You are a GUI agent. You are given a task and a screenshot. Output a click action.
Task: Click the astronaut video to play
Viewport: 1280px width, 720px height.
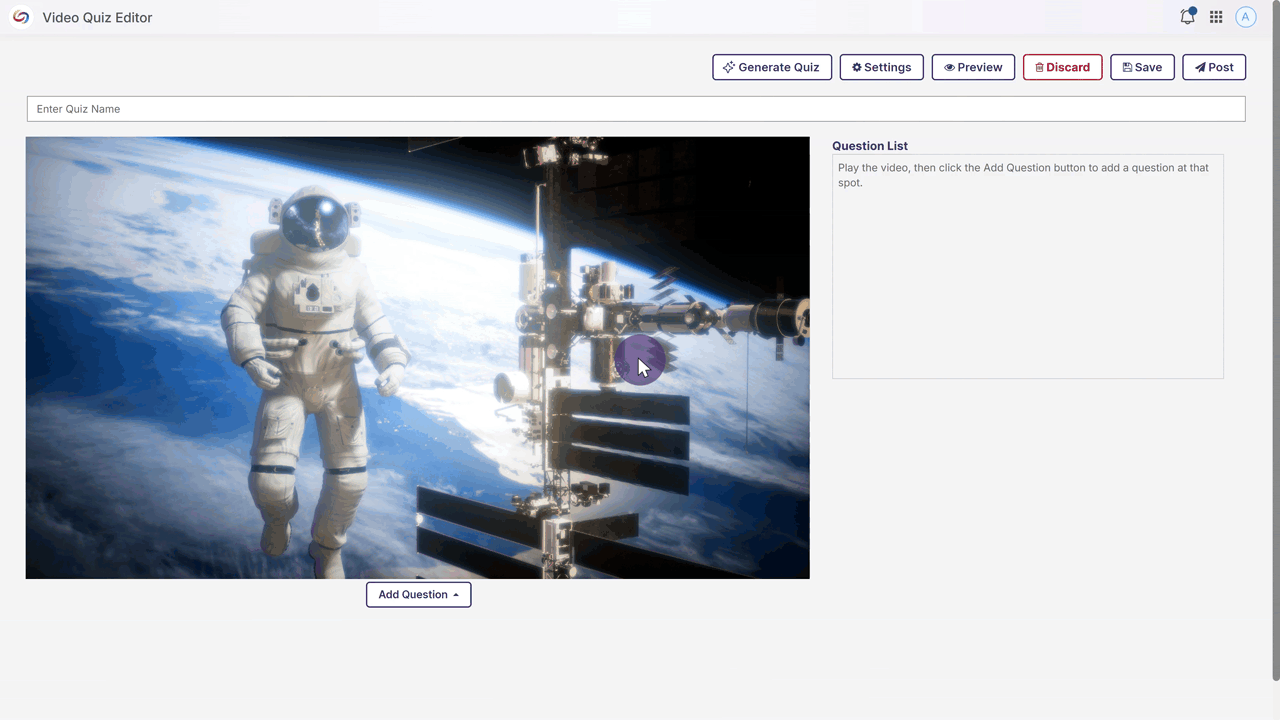(x=417, y=357)
